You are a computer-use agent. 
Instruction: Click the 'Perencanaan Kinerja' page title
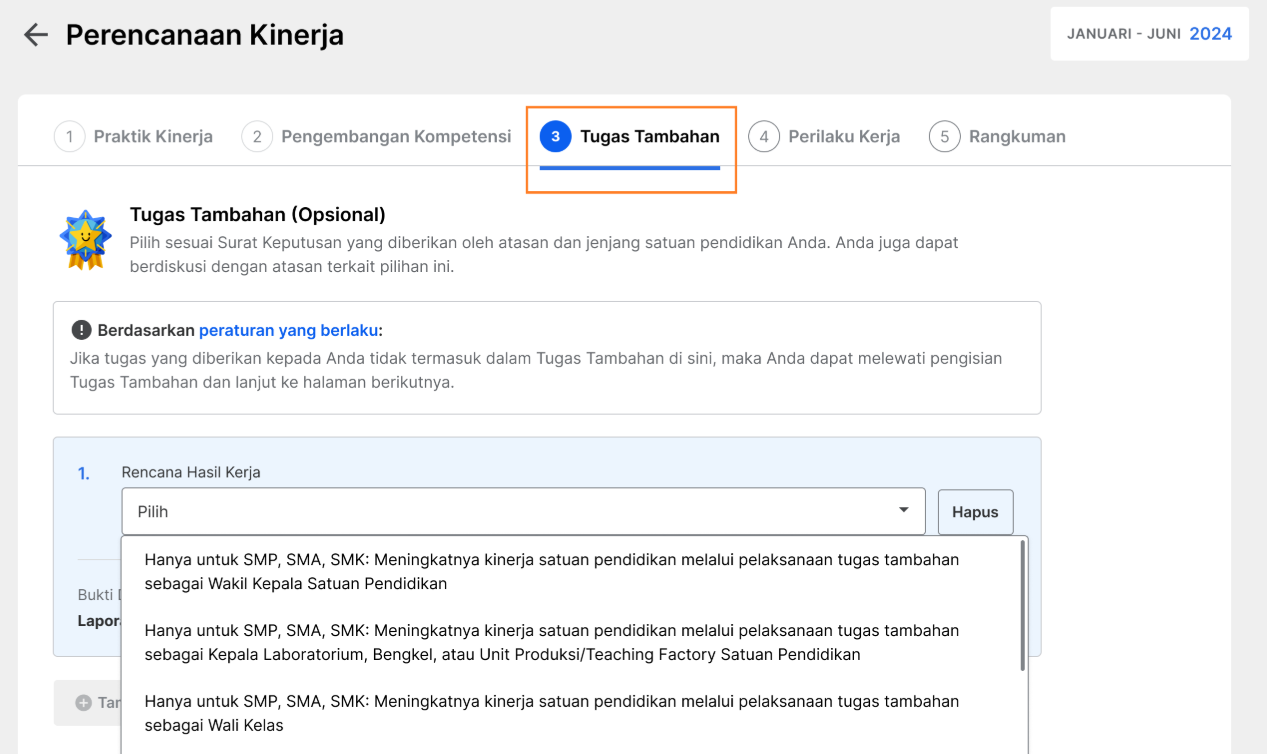pos(205,35)
